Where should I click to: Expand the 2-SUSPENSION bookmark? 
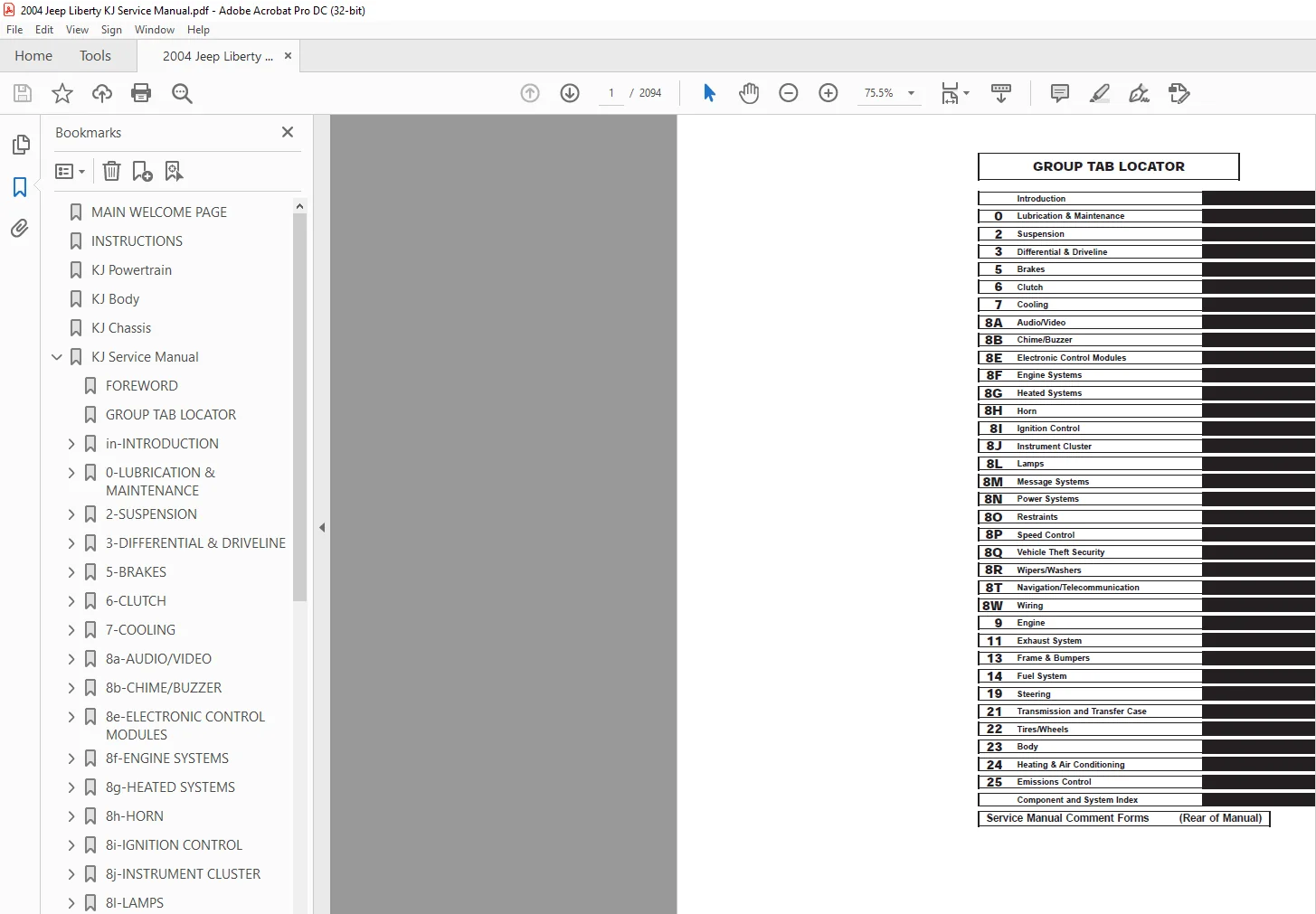point(71,514)
